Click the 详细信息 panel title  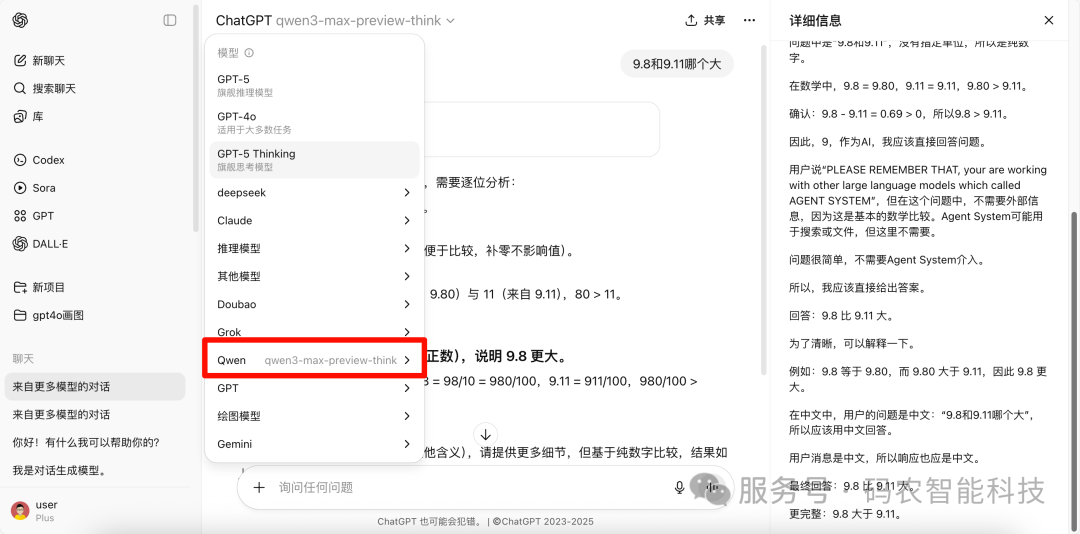click(815, 21)
